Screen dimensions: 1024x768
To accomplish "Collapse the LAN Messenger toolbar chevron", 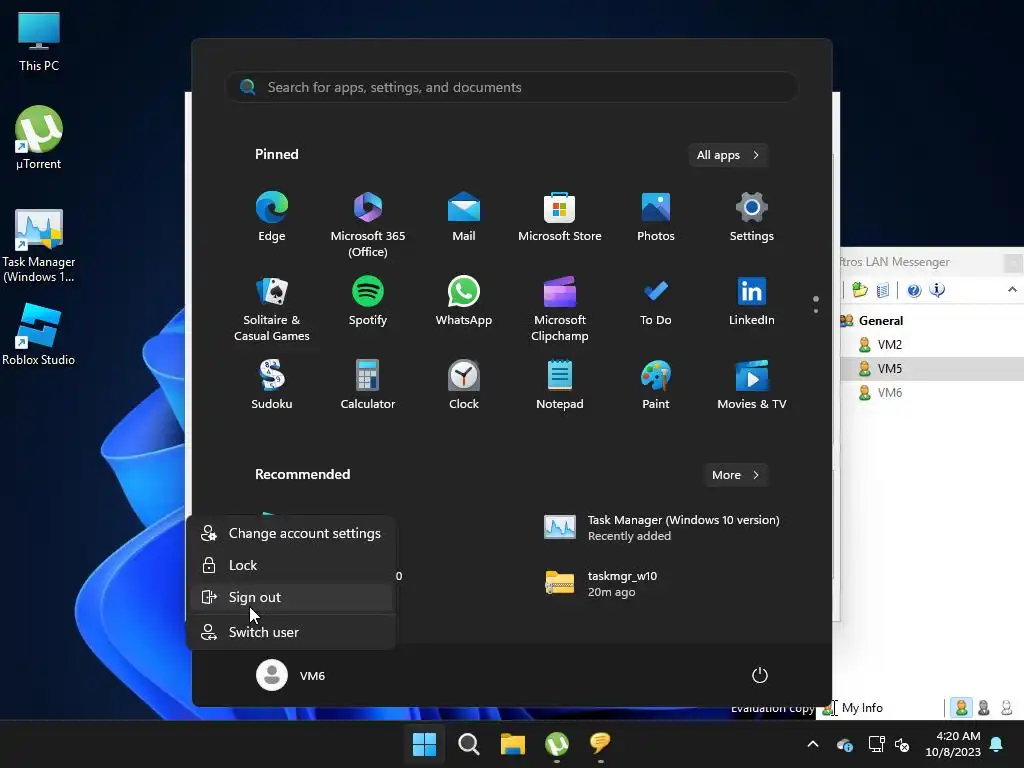I will (x=1012, y=290).
